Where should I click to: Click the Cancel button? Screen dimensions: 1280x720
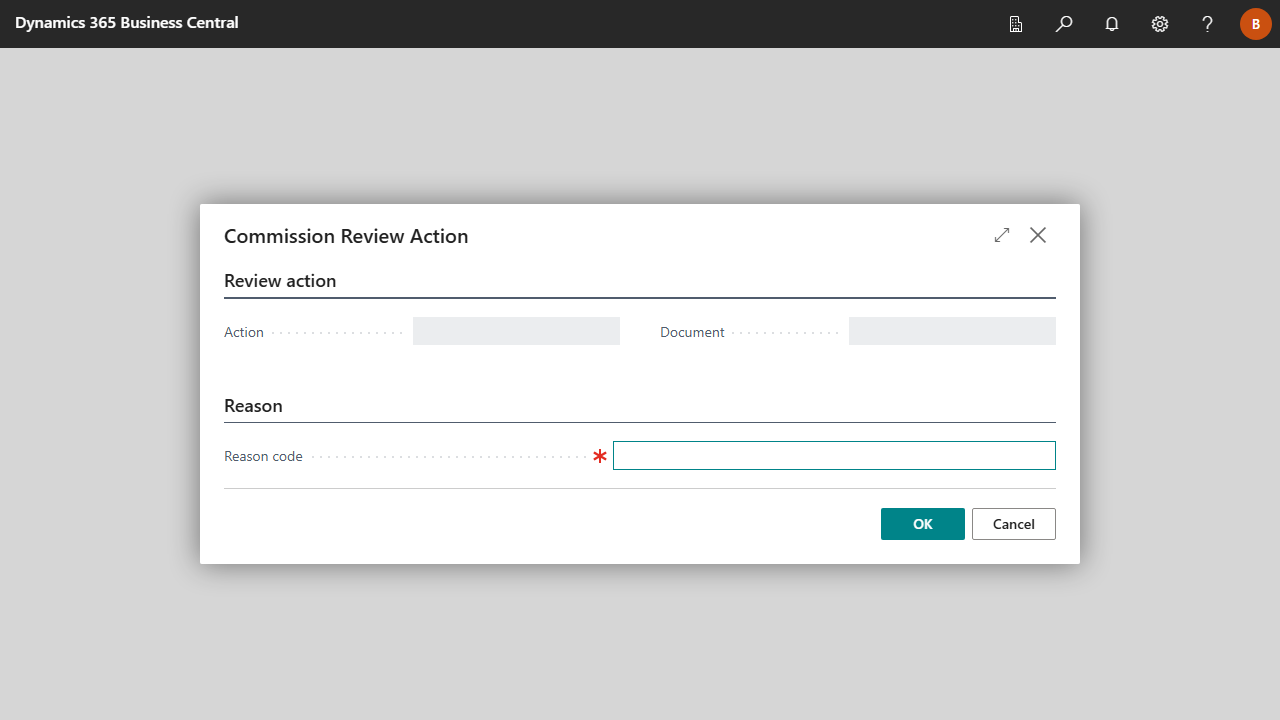click(x=1014, y=524)
